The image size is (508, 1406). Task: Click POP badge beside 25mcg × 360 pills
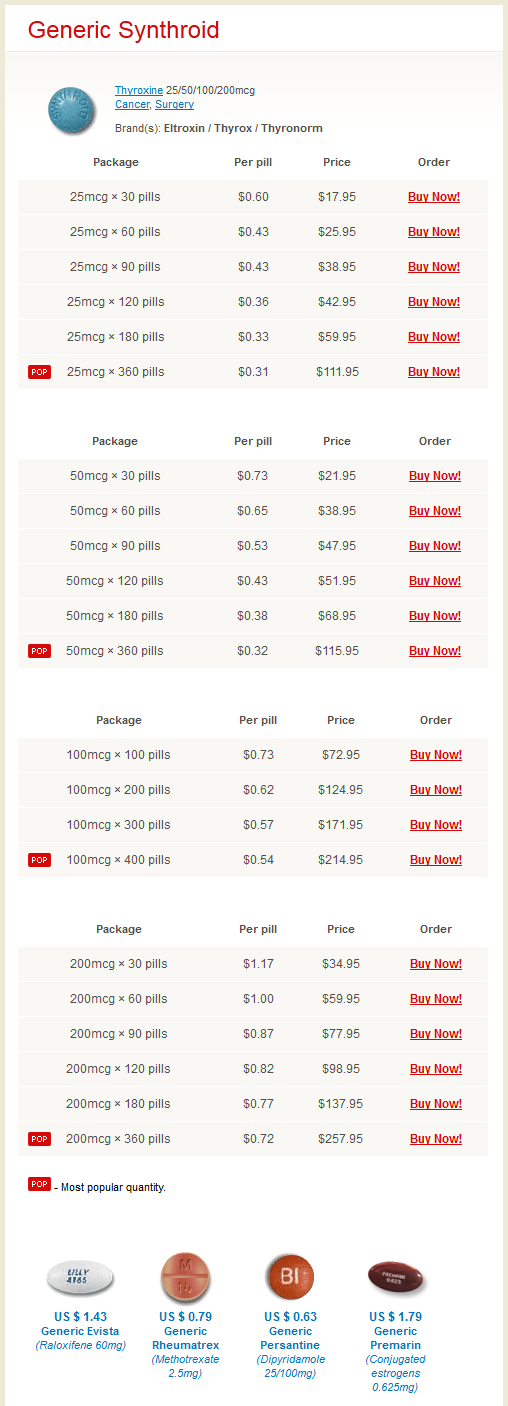(39, 372)
